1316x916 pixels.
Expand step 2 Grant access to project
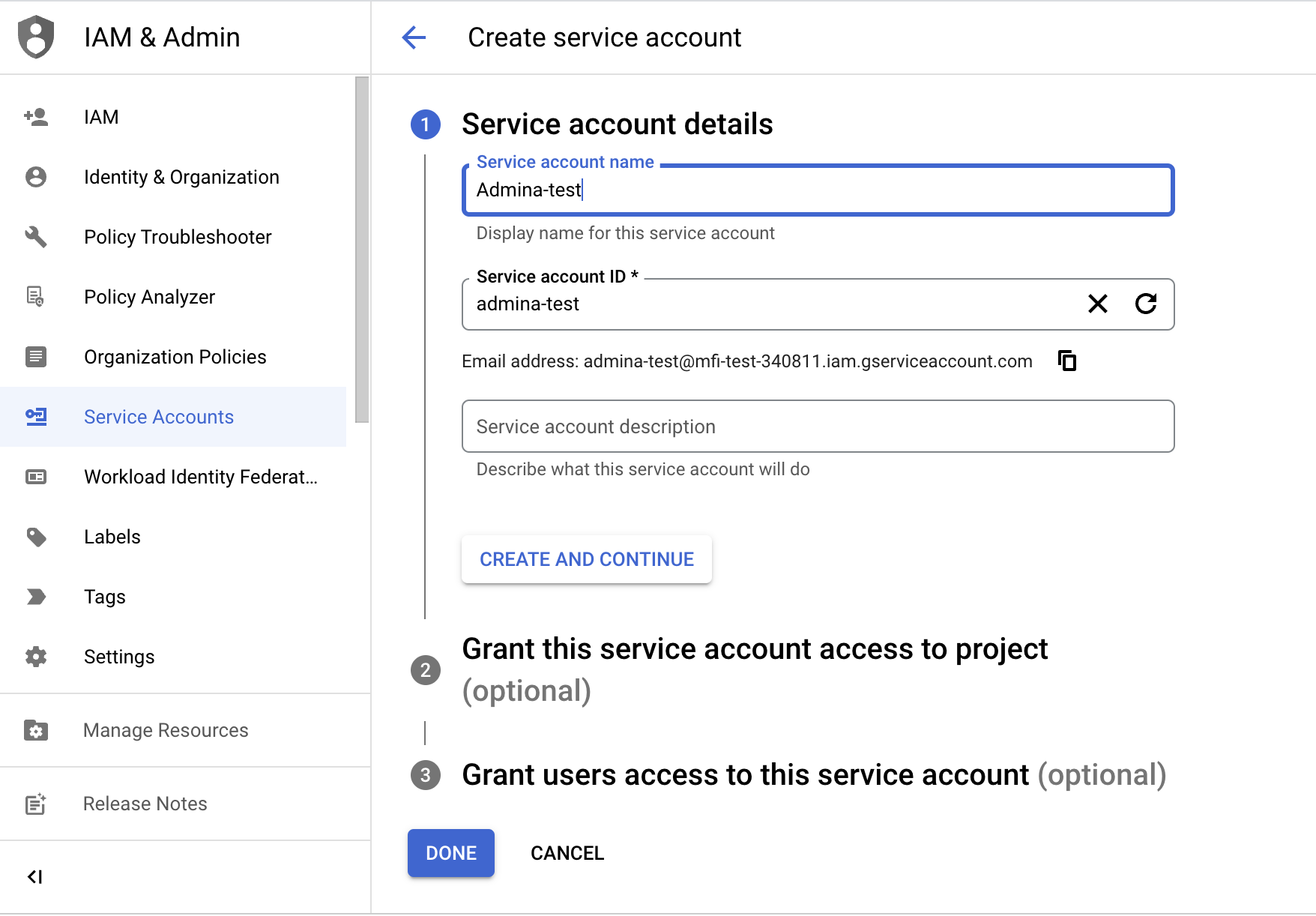pos(755,669)
